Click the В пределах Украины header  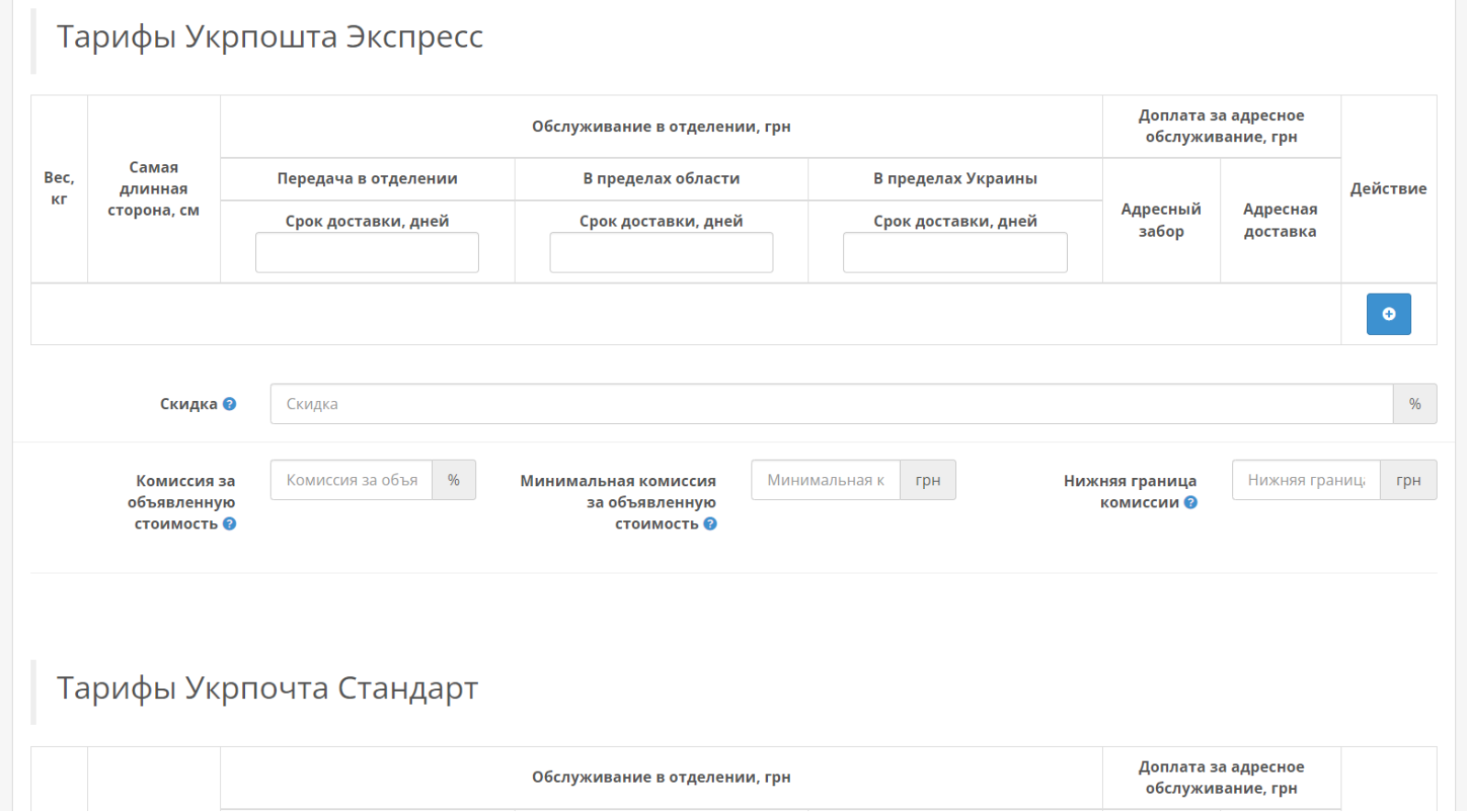coord(955,178)
